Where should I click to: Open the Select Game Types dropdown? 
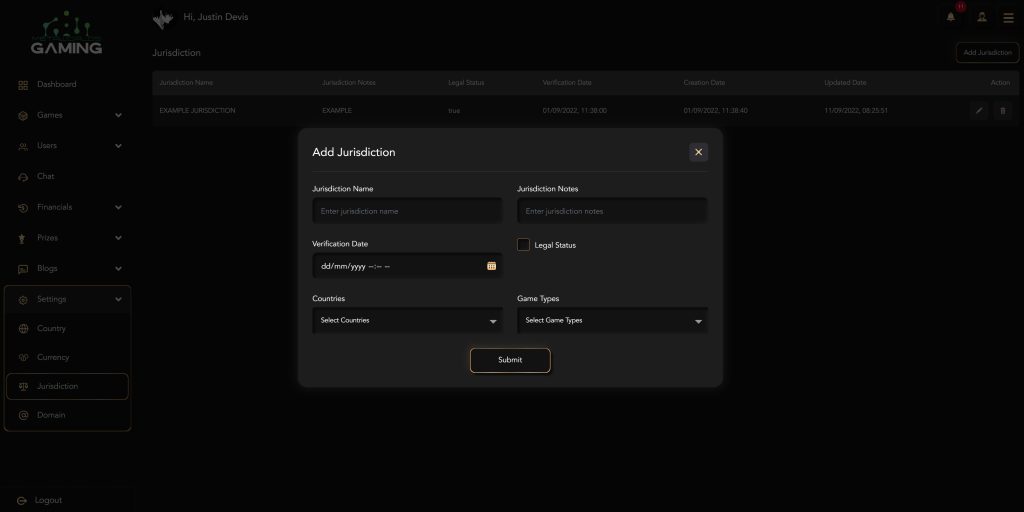tap(611, 321)
